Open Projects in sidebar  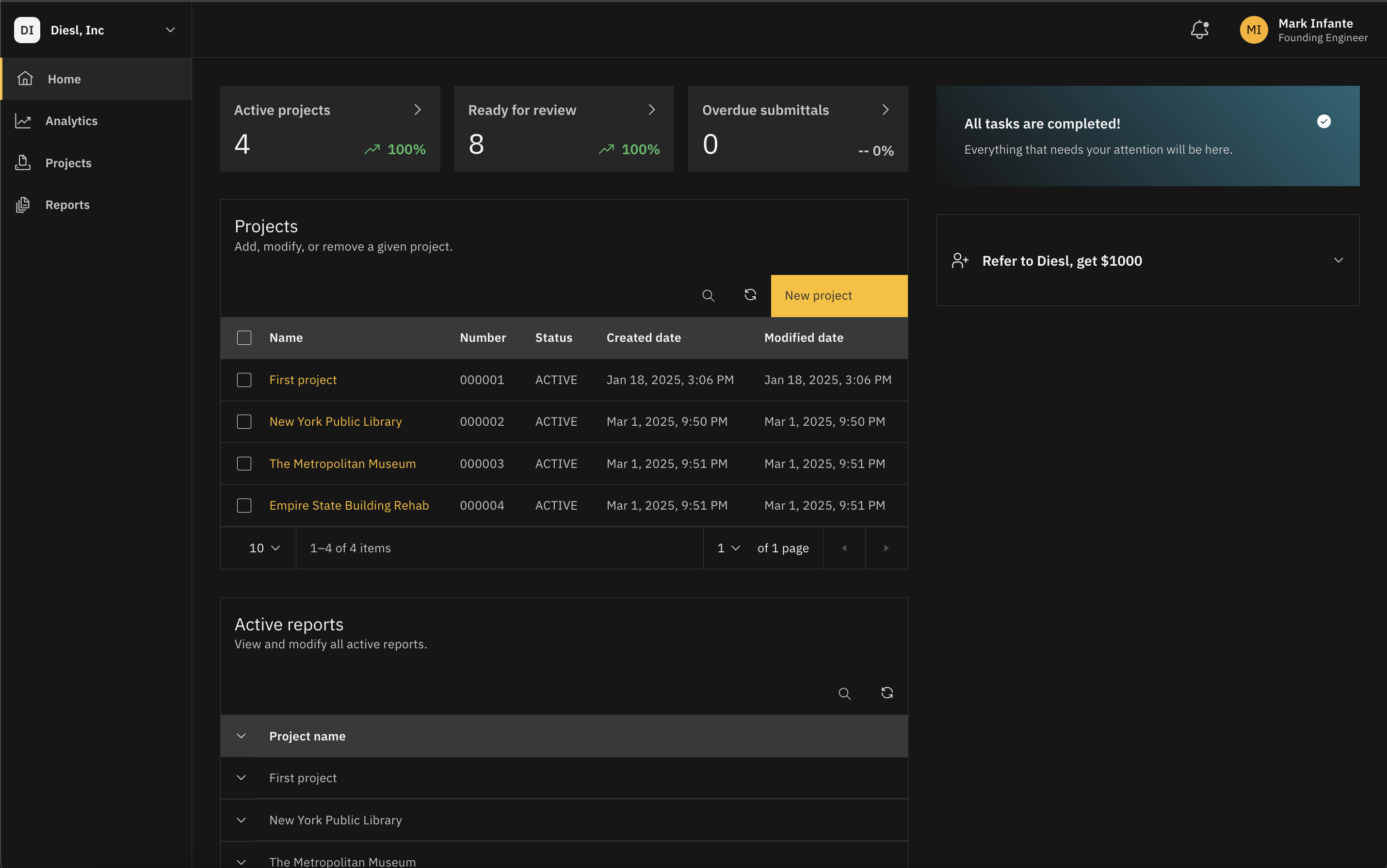97,163
